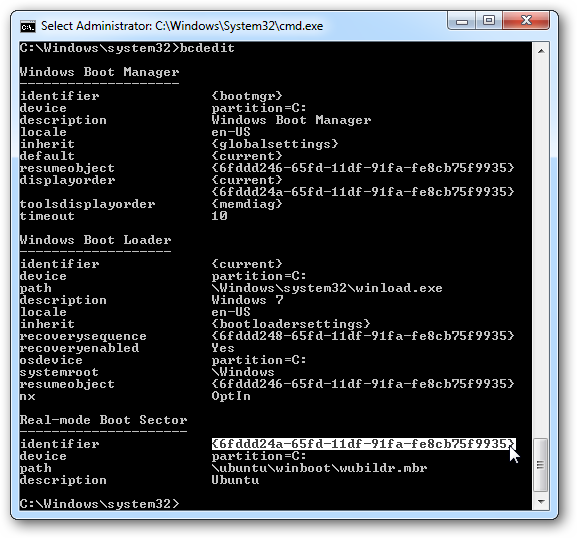Viewport: 577px width, 538px height.
Task: Click the 'toolsdisplayorder' label
Action: coord(88,204)
